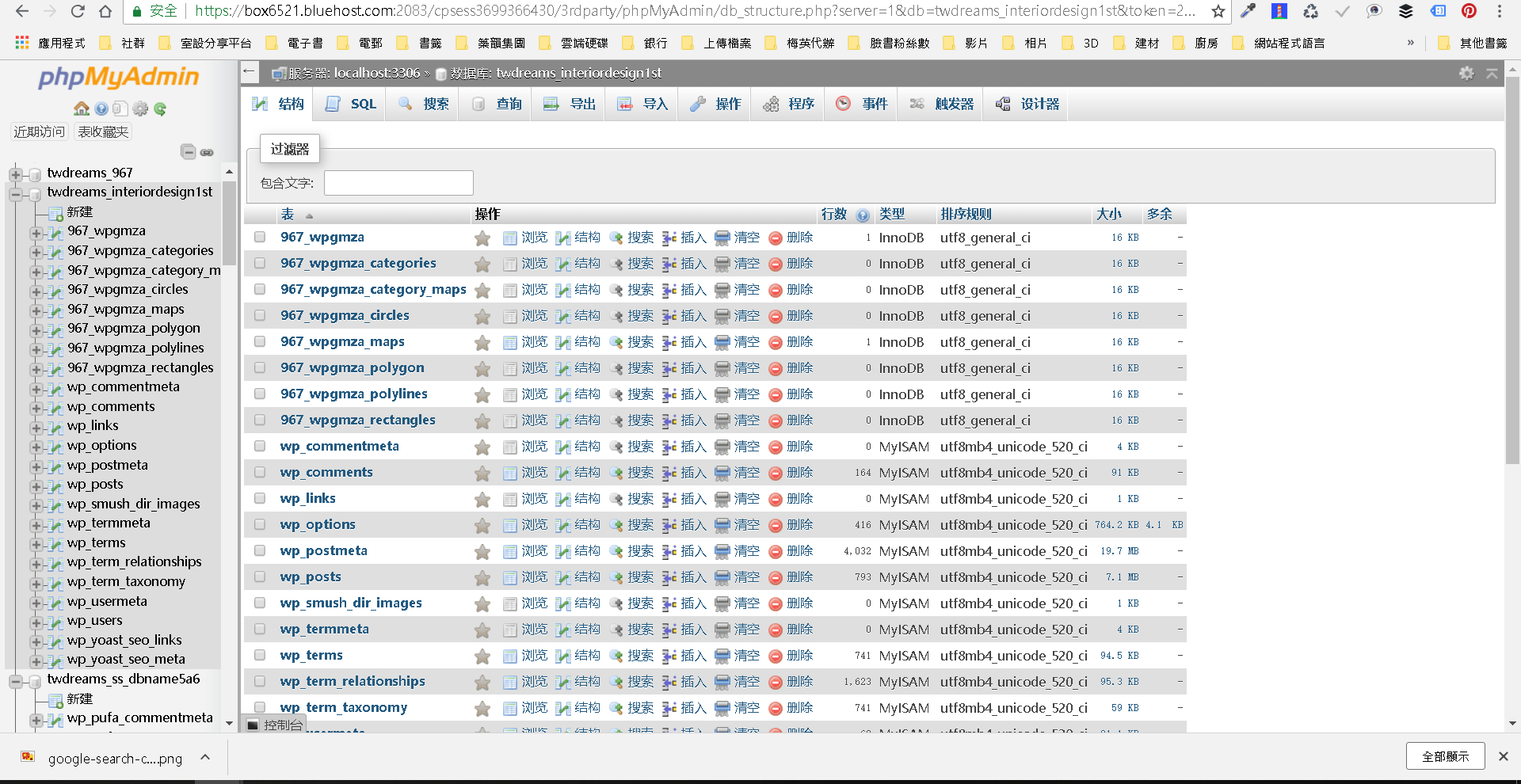Collapse all tree nodes icon in sidebar

188,151
